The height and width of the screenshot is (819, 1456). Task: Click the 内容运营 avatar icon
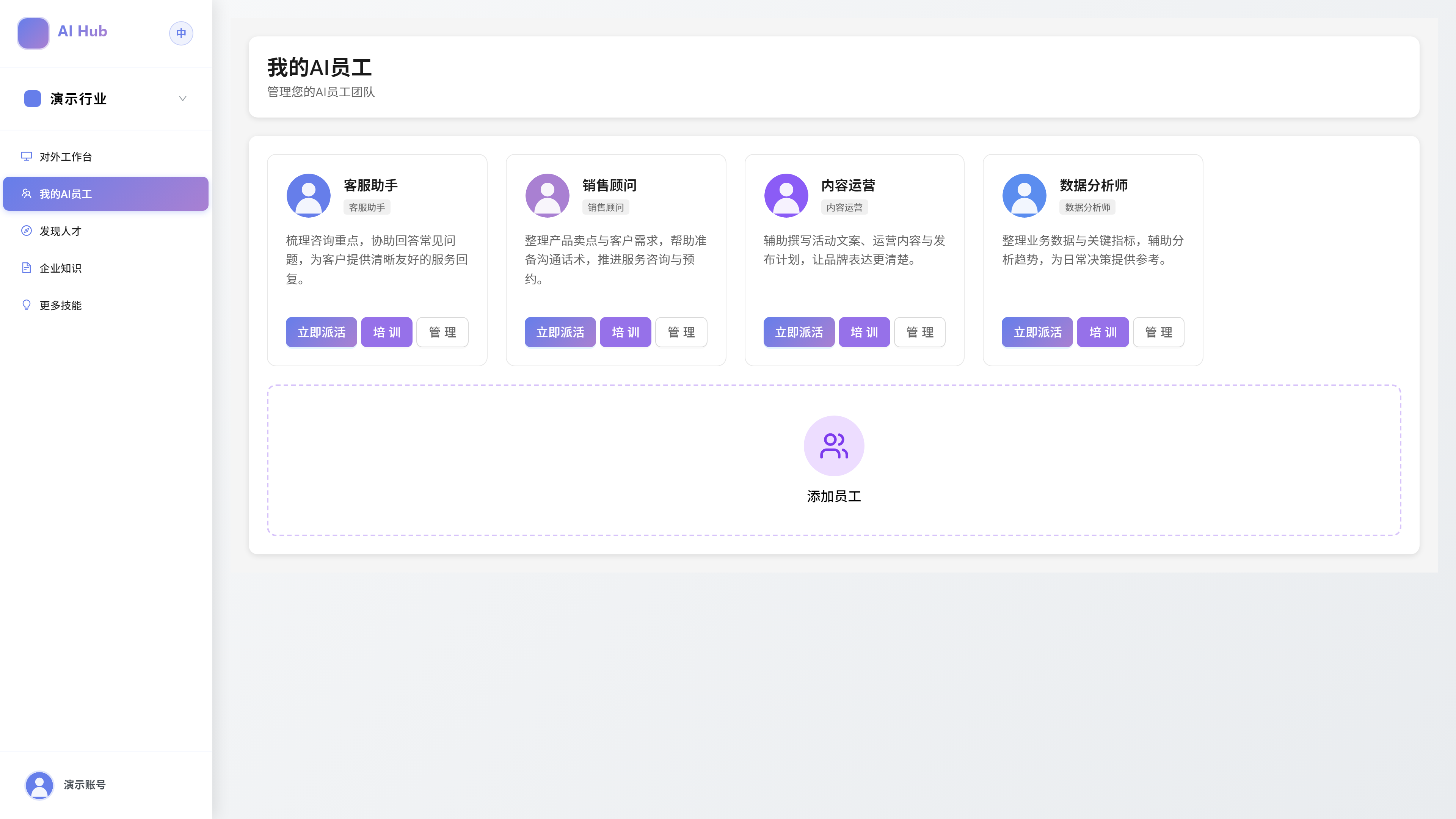[786, 196]
